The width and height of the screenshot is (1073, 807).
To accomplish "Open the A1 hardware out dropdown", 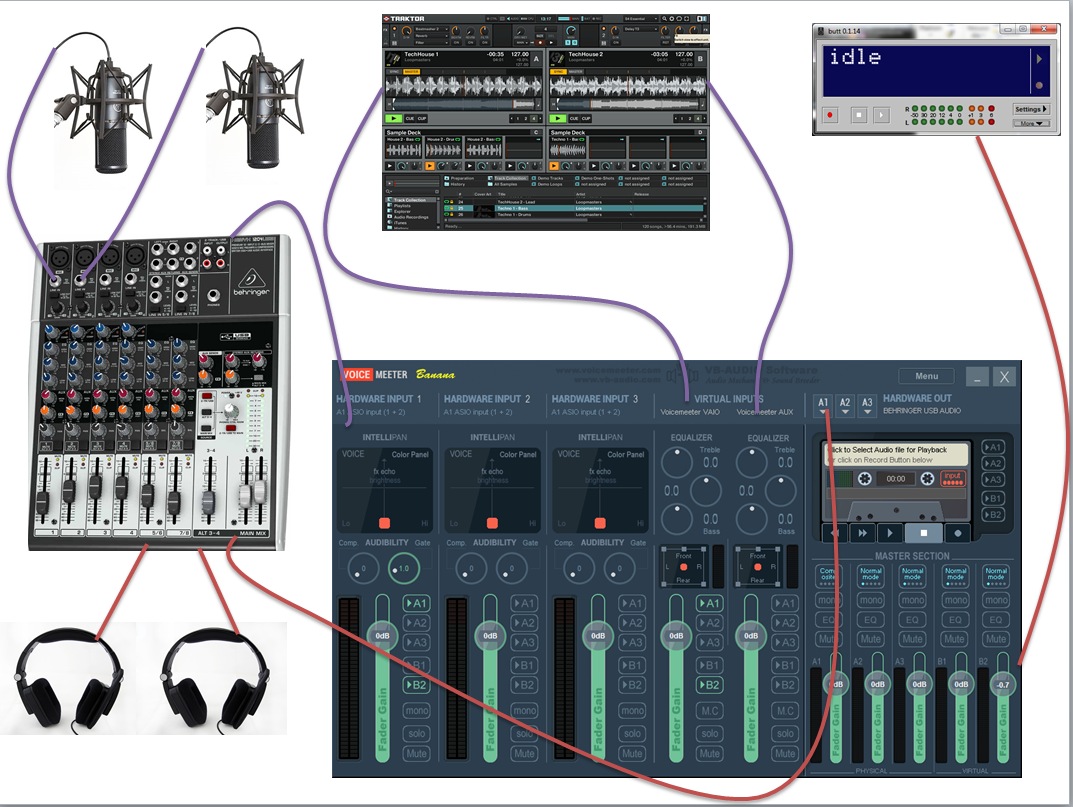I will (823, 405).
